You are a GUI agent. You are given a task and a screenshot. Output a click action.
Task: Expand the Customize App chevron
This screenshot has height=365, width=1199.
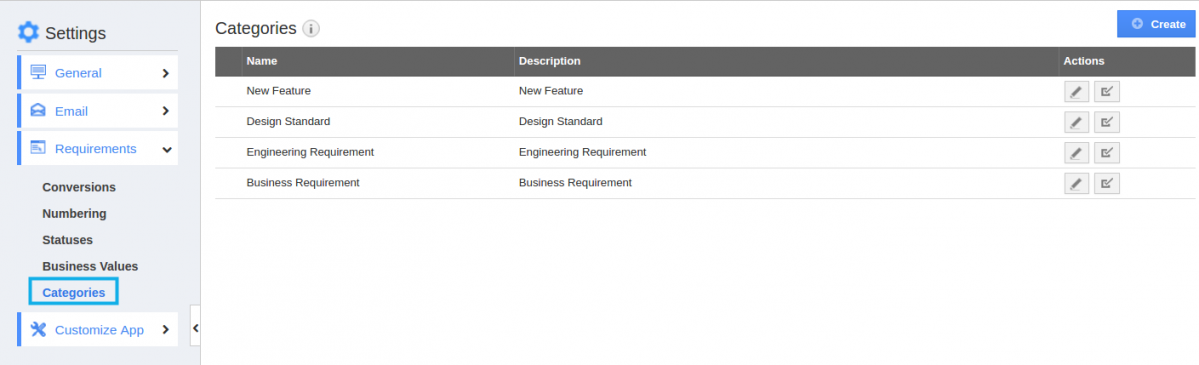click(165, 330)
